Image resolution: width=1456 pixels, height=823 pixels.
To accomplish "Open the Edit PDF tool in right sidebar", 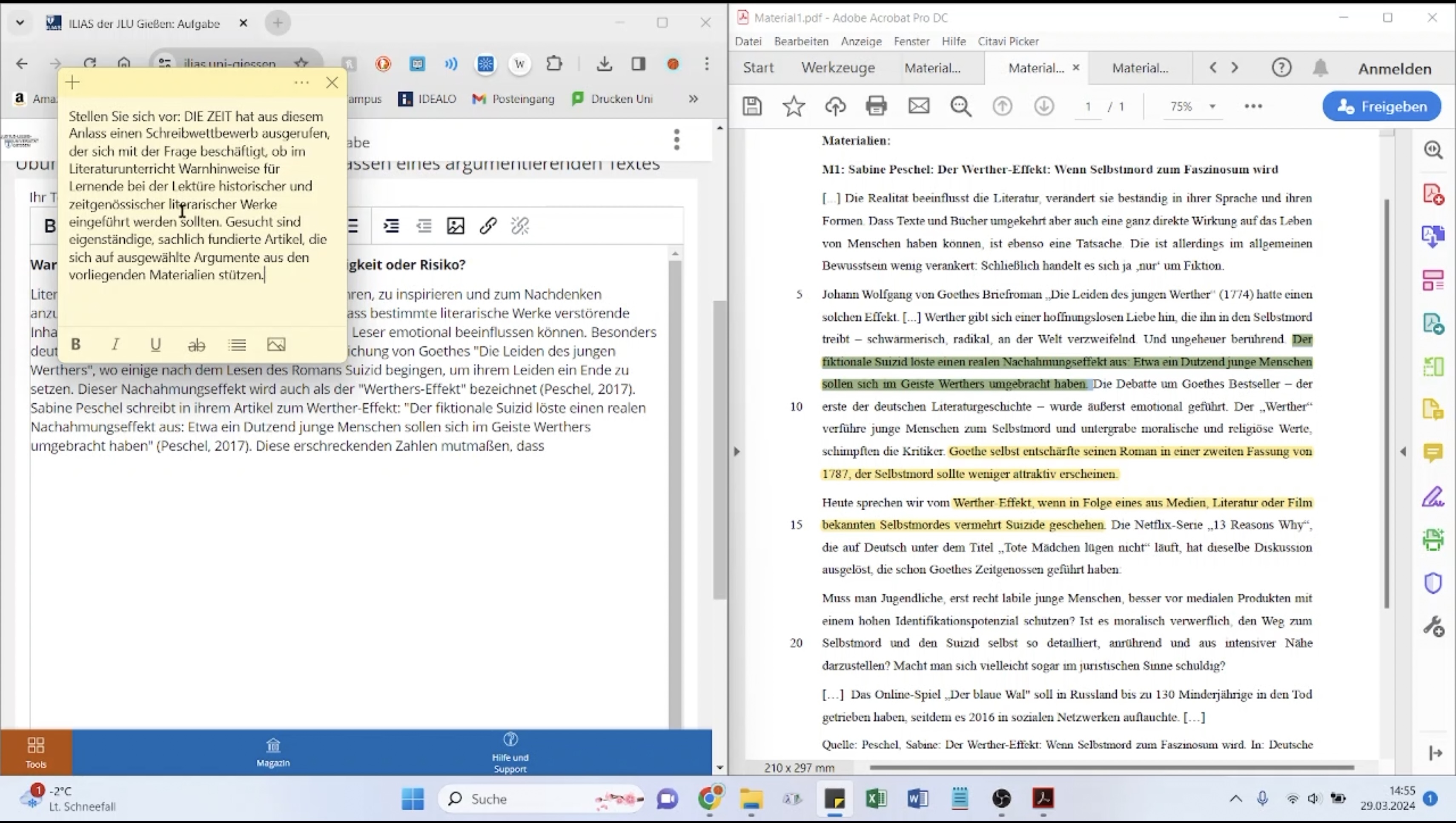I will point(1433,280).
